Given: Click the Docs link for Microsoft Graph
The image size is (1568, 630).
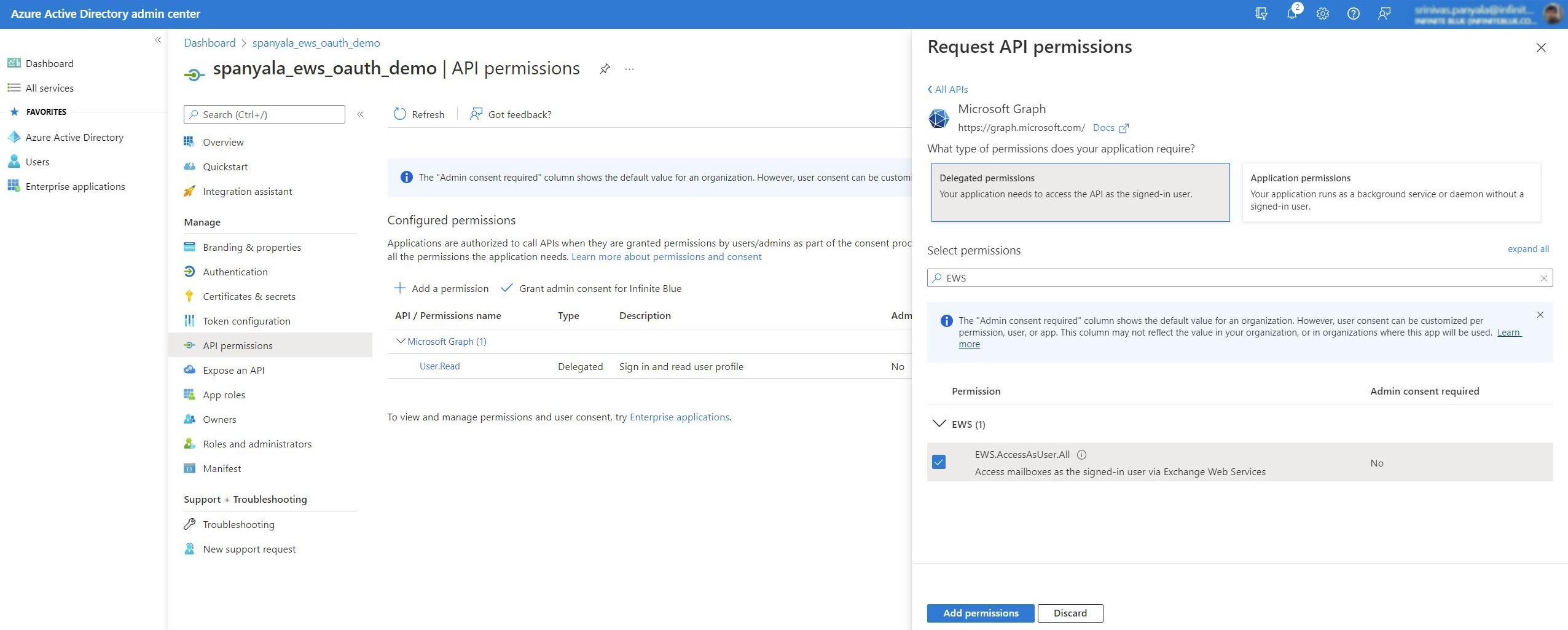Looking at the screenshot, I should click(x=1103, y=128).
